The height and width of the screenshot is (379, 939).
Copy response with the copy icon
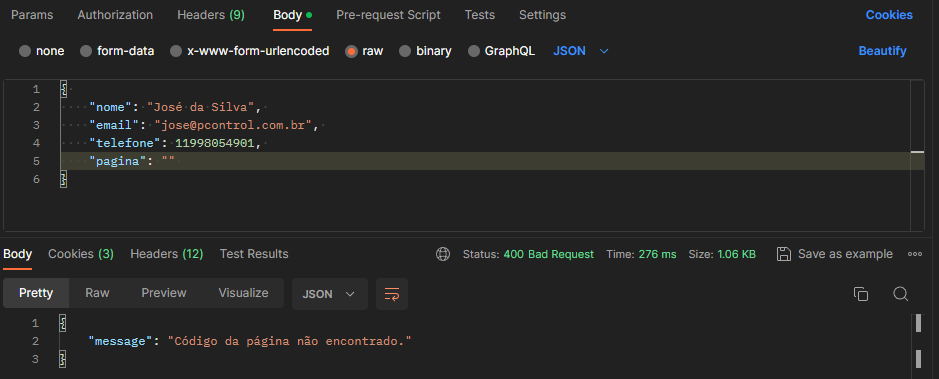[x=861, y=293]
